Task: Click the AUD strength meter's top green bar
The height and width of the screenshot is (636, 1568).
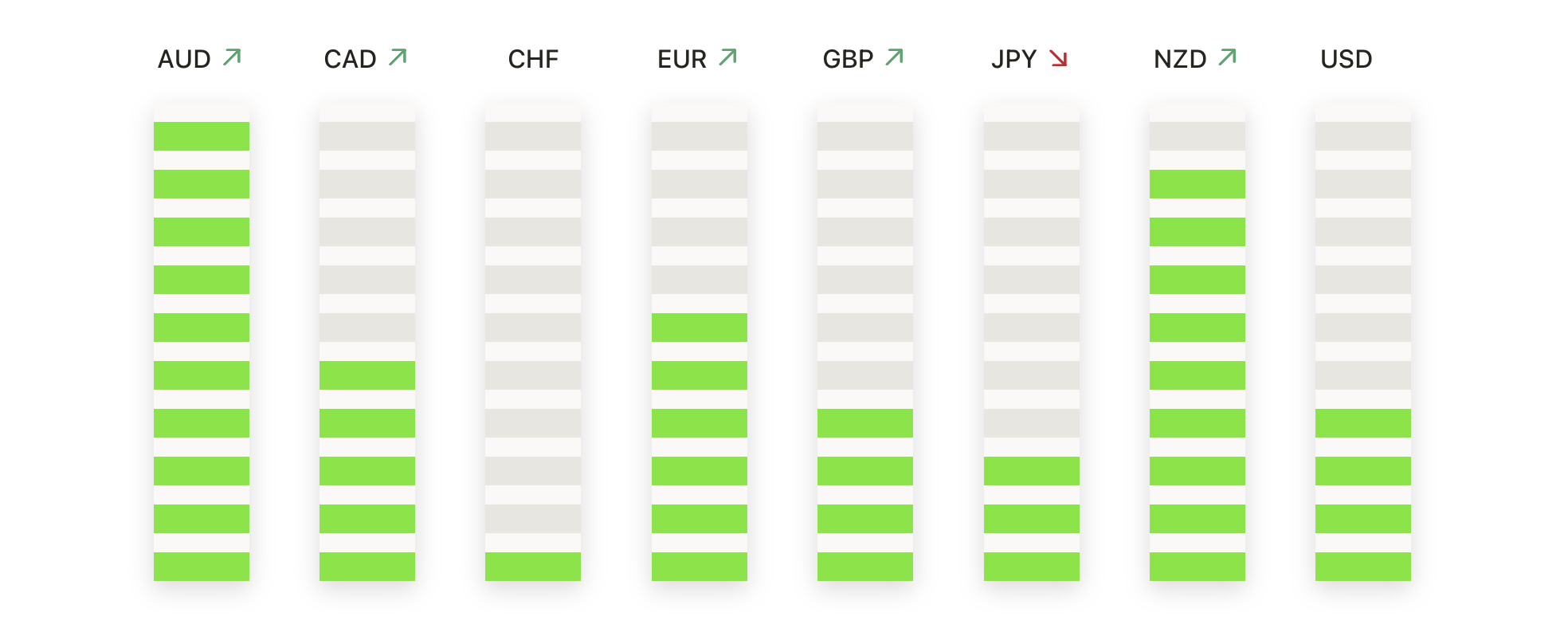Action: (x=202, y=136)
